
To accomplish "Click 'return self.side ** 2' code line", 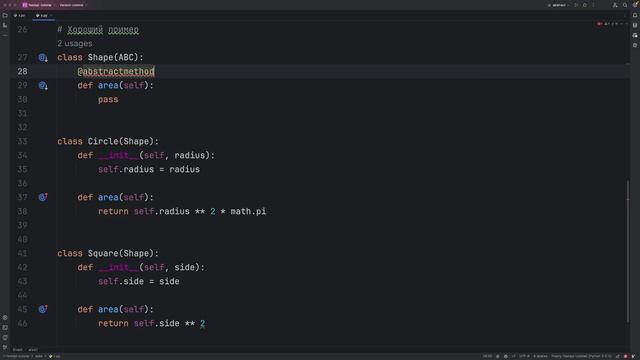I will 151,323.
